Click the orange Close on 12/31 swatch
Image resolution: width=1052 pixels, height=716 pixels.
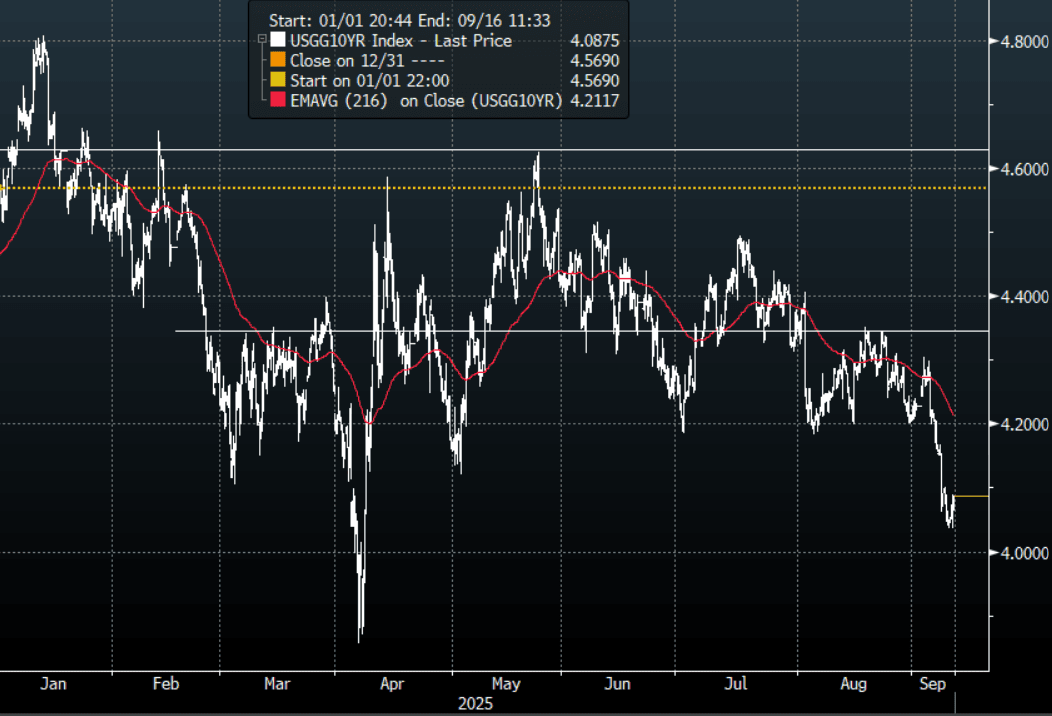tap(278, 60)
